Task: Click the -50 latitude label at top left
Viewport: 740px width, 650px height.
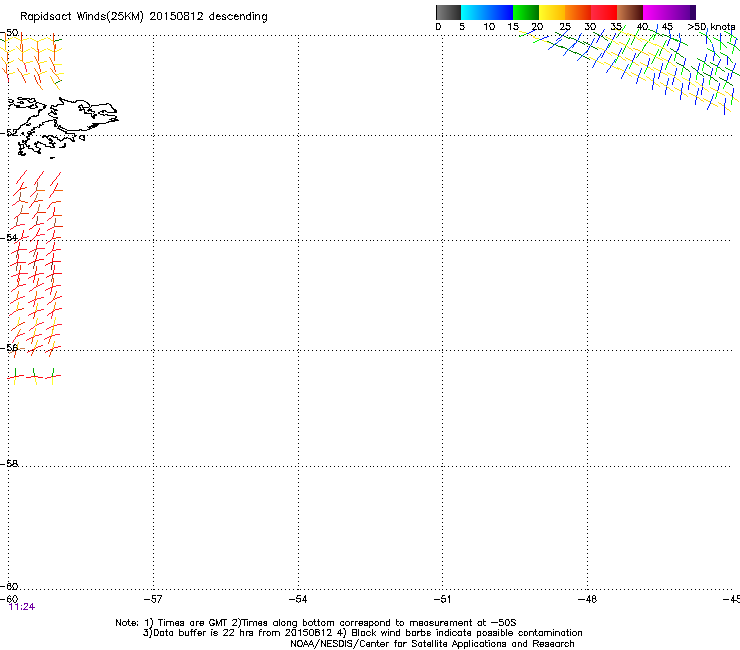Action: click(x=9, y=33)
